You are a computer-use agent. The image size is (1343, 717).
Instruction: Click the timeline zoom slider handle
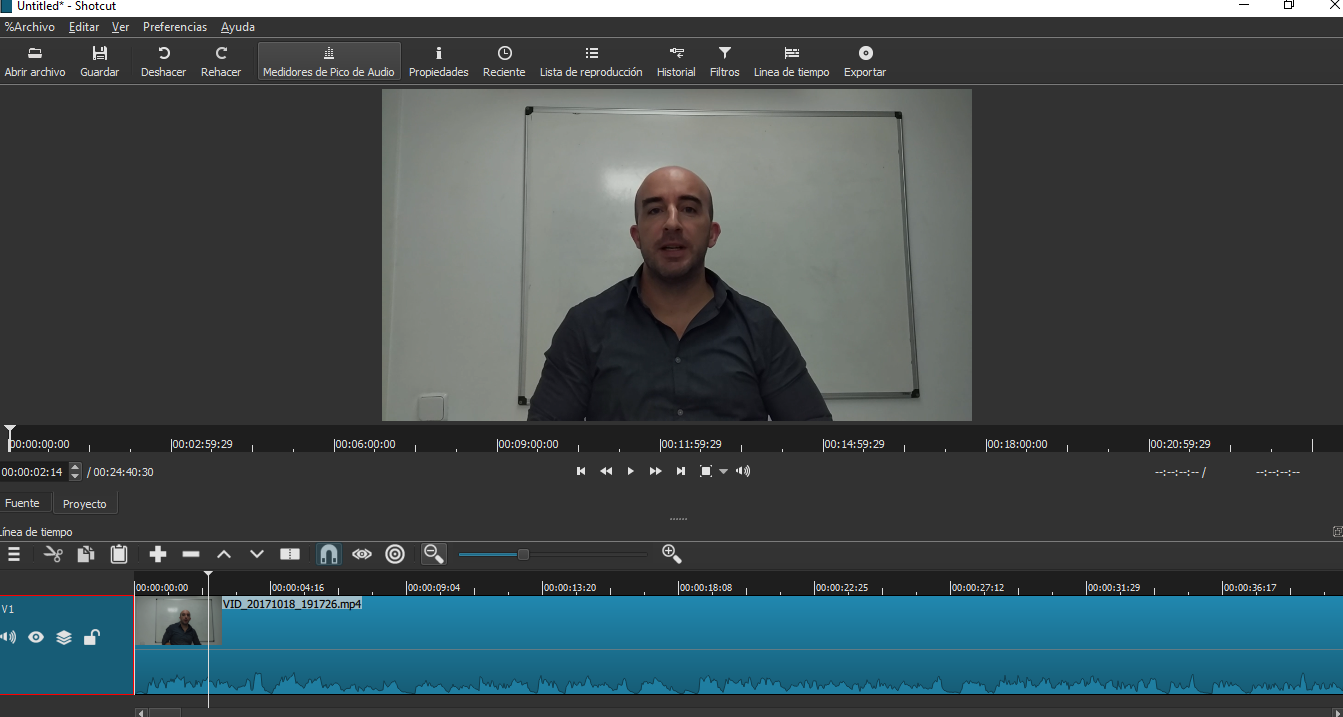[x=523, y=554]
